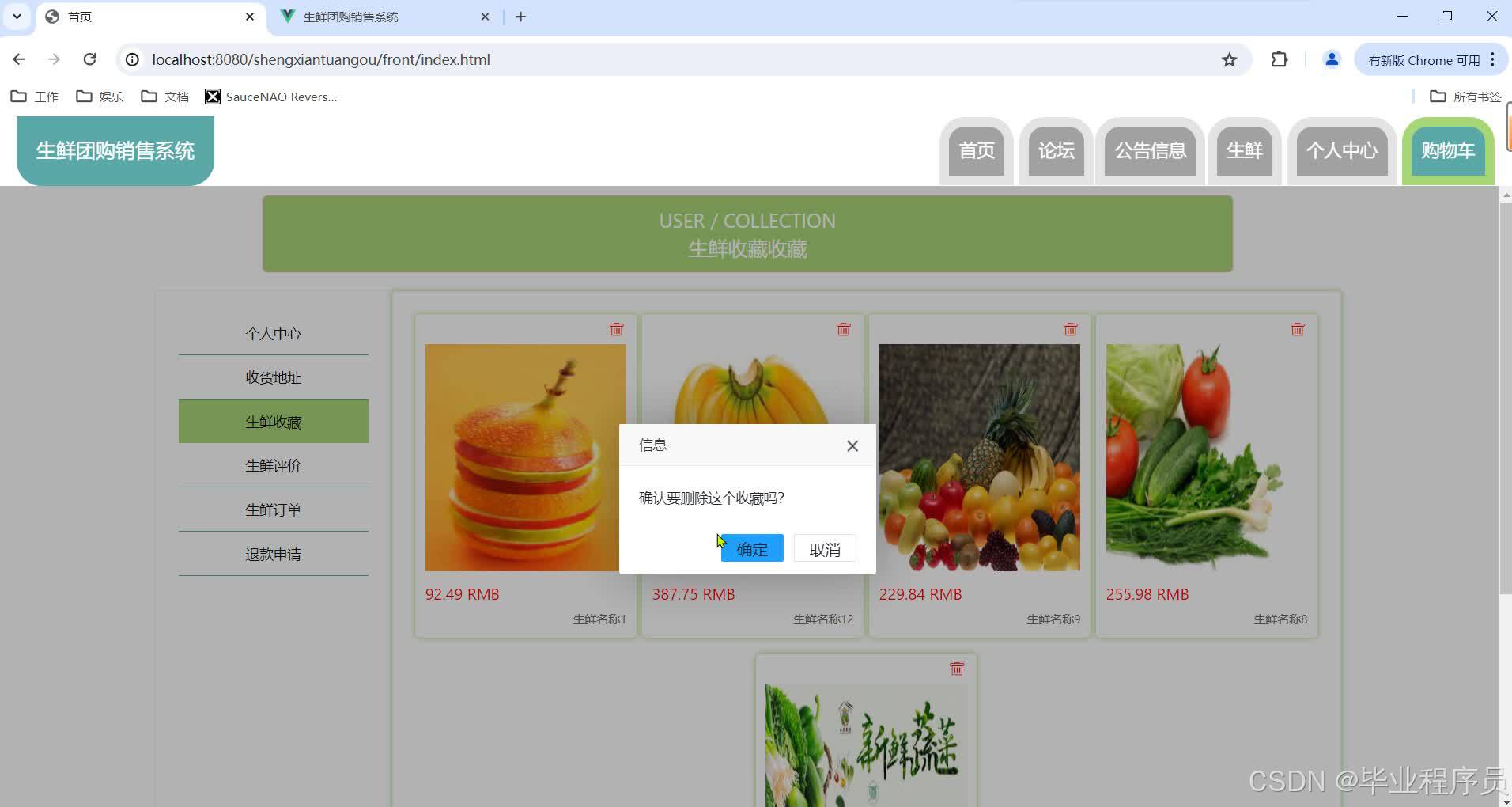This screenshot has height=807, width=1512.
Task: Open 文档 bookmark folder
Action: (x=164, y=97)
